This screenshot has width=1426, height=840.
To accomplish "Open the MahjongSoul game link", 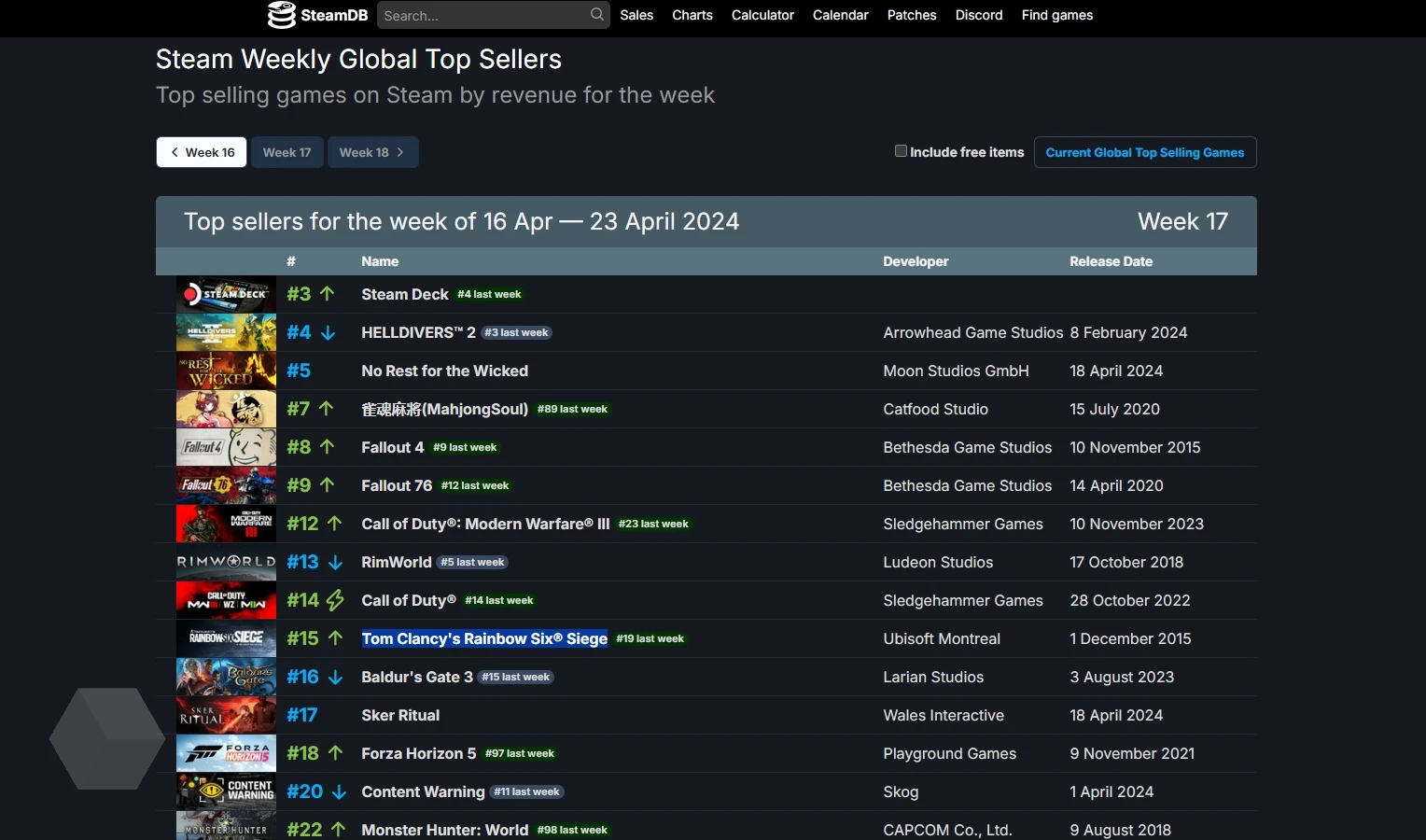I will 444,409.
